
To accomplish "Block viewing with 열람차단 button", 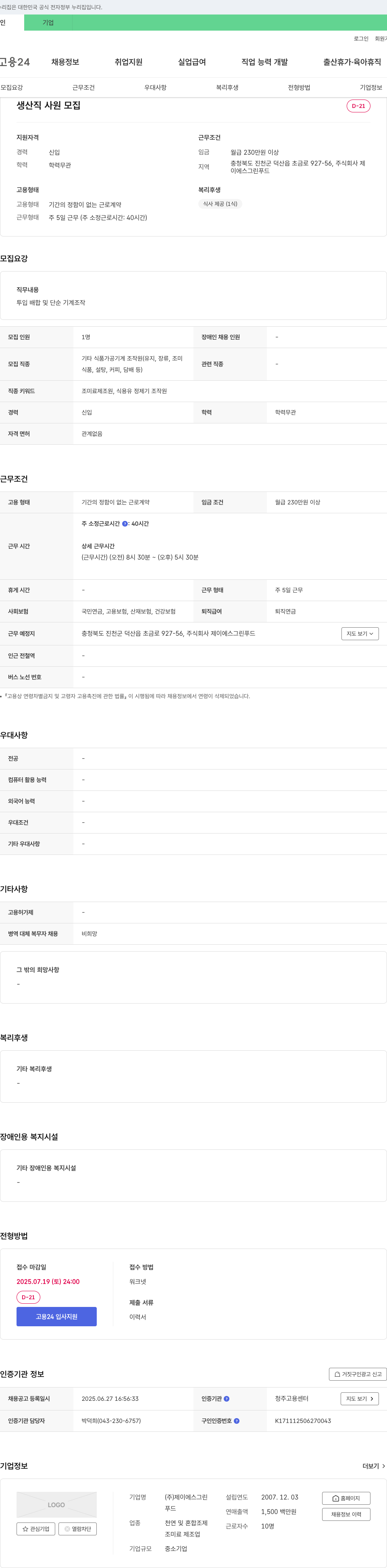I will (x=77, y=1529).
